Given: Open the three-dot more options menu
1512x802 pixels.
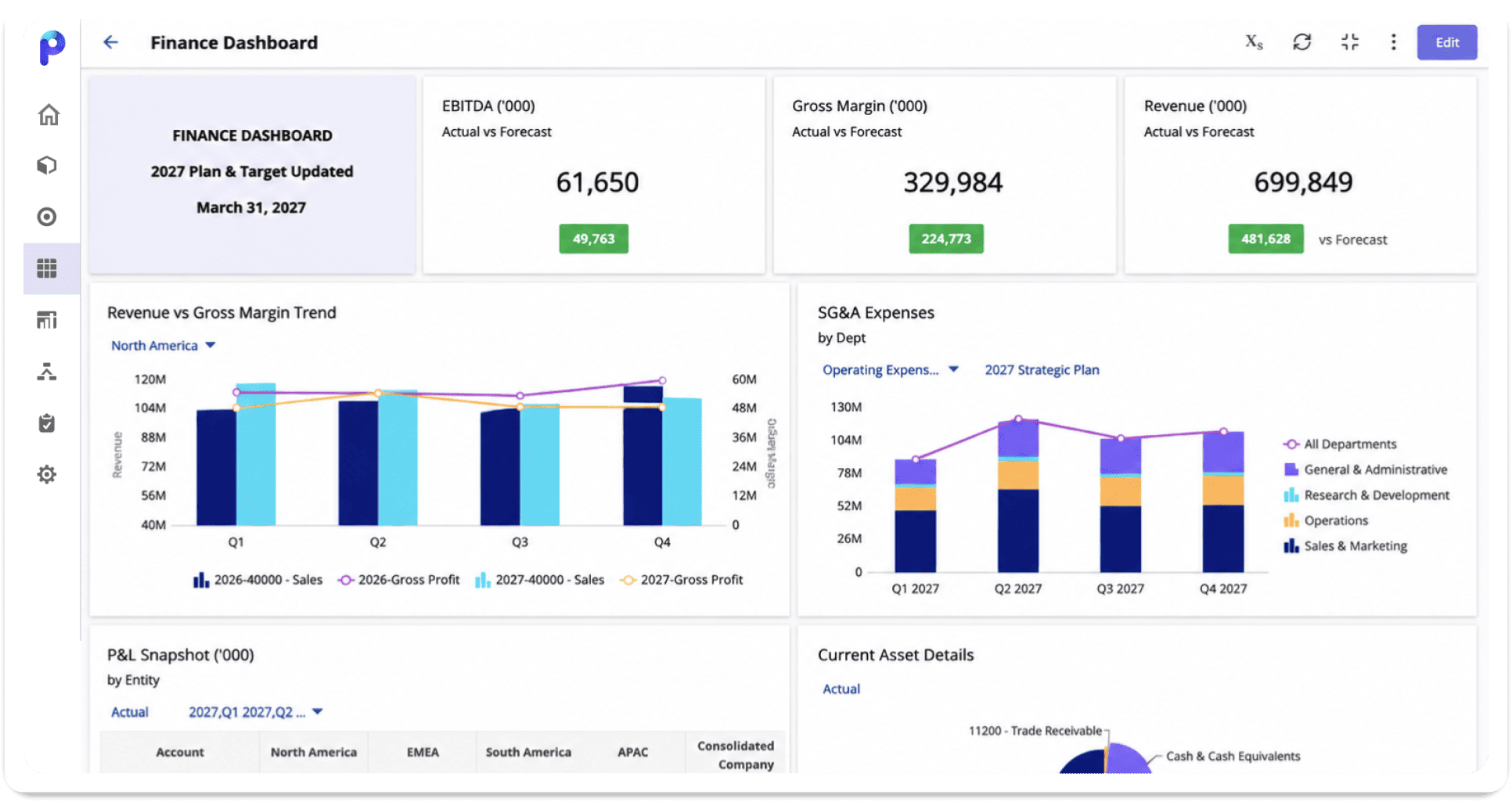Looking at the screenshot, I should point(1394,42).
